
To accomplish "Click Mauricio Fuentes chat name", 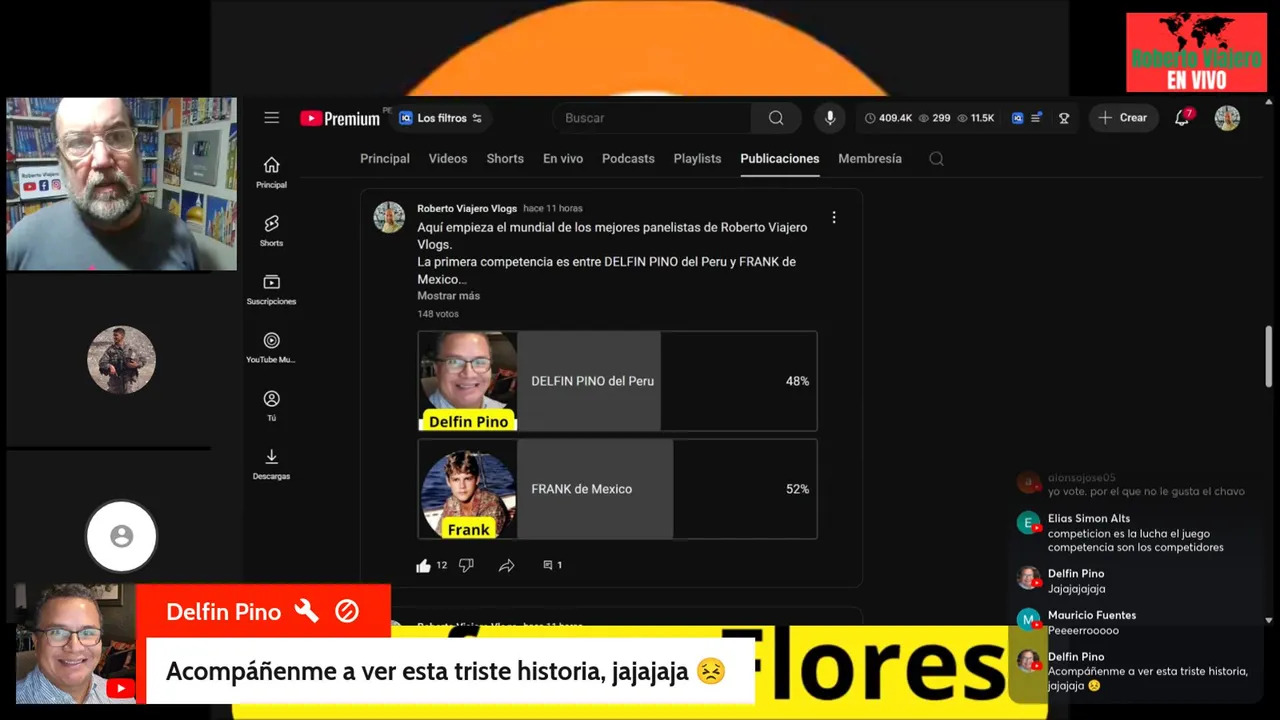I will coord(1092,615).
